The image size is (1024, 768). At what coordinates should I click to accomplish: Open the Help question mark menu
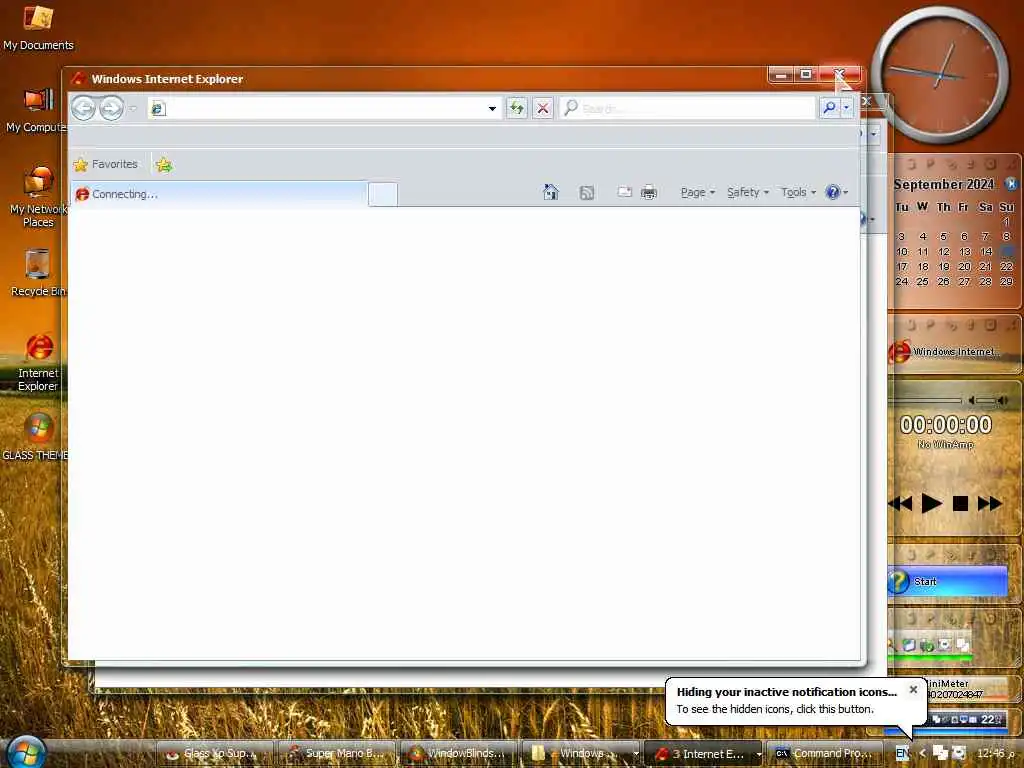[837, 192]
